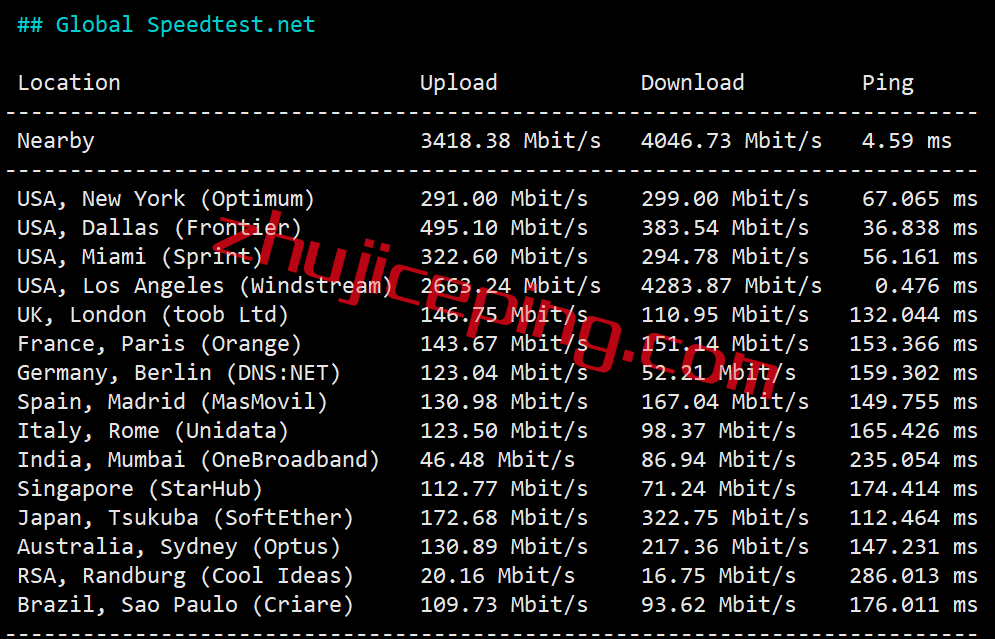This screenshot has width=995, height=639.
Task: Click 'Germany, Berlin (DNS:NET)' row label
Action: click(x=179, y=373)
